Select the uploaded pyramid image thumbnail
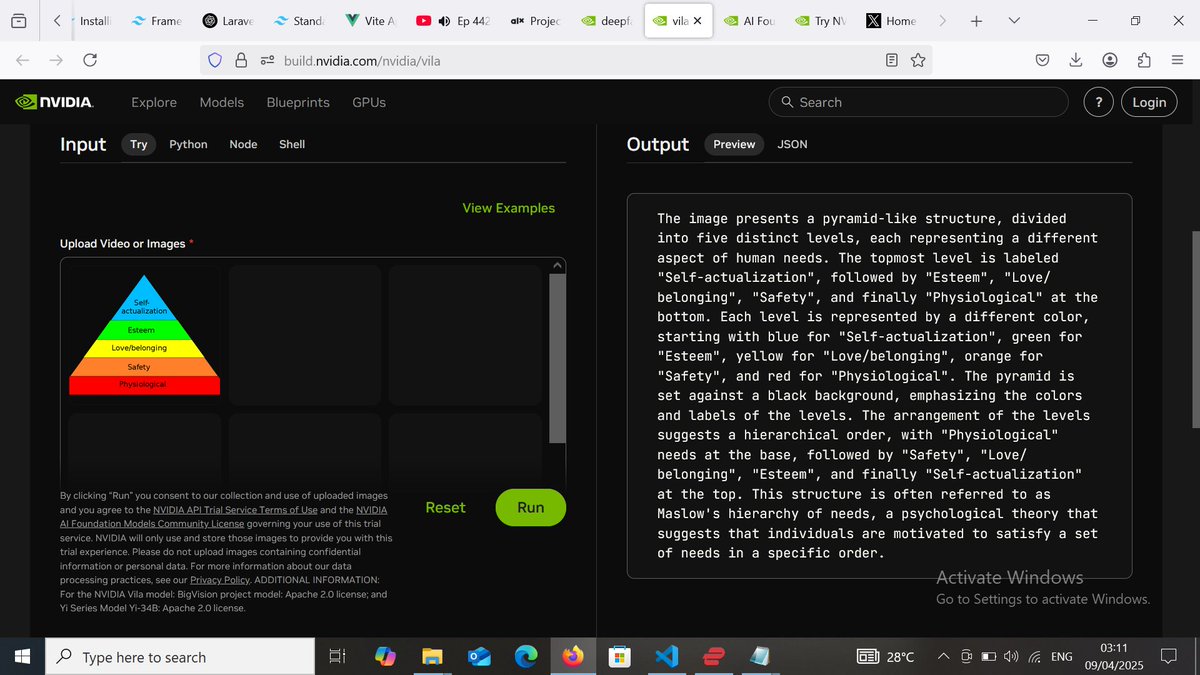The image size is (1200, 675). click(x=144, y=335)
